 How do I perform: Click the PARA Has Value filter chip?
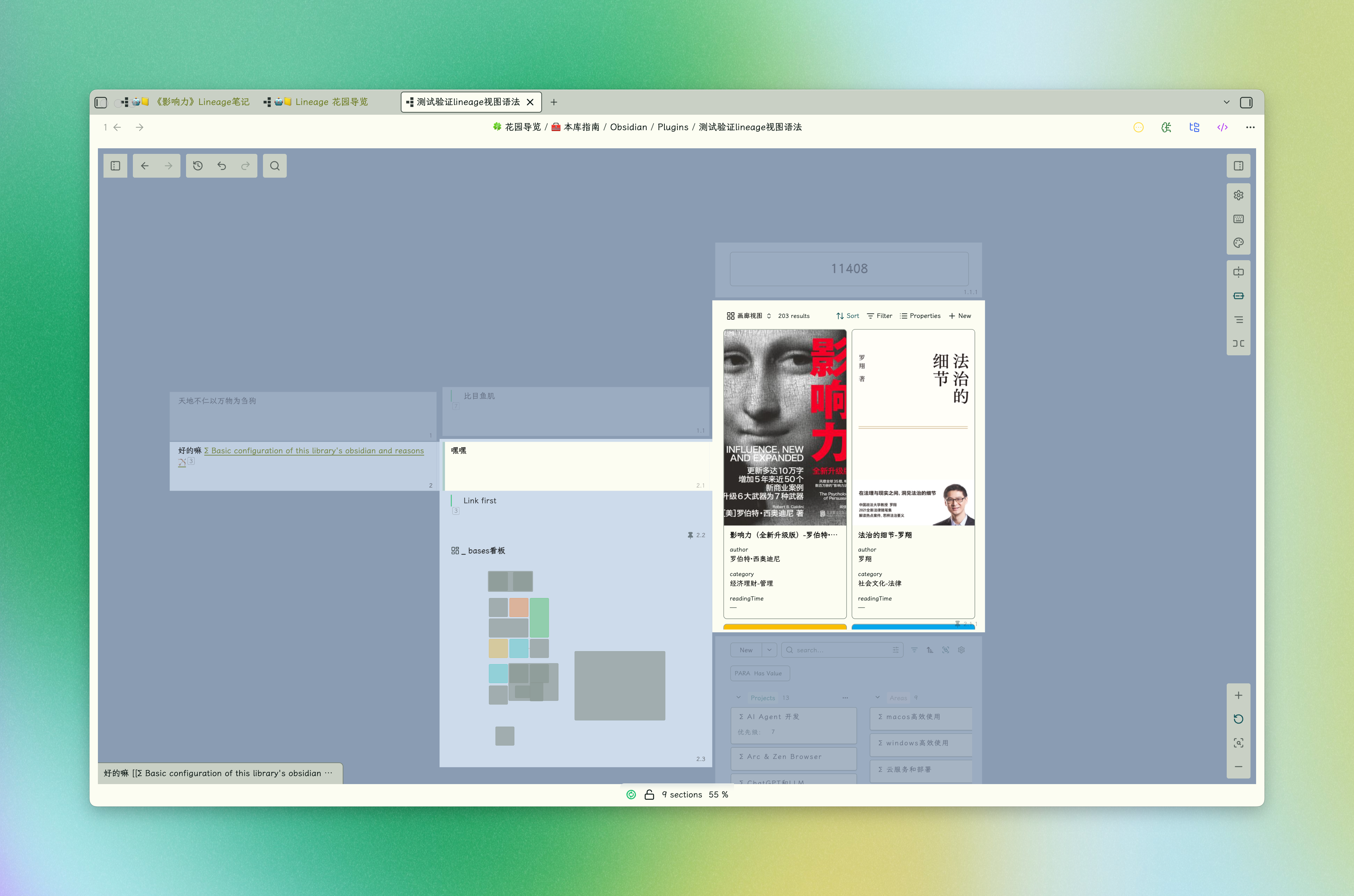click(760, 673)
